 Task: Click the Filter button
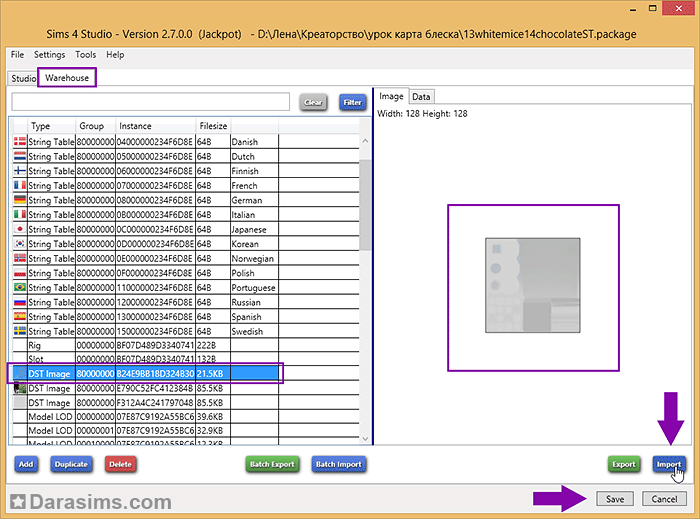(352, 102)
